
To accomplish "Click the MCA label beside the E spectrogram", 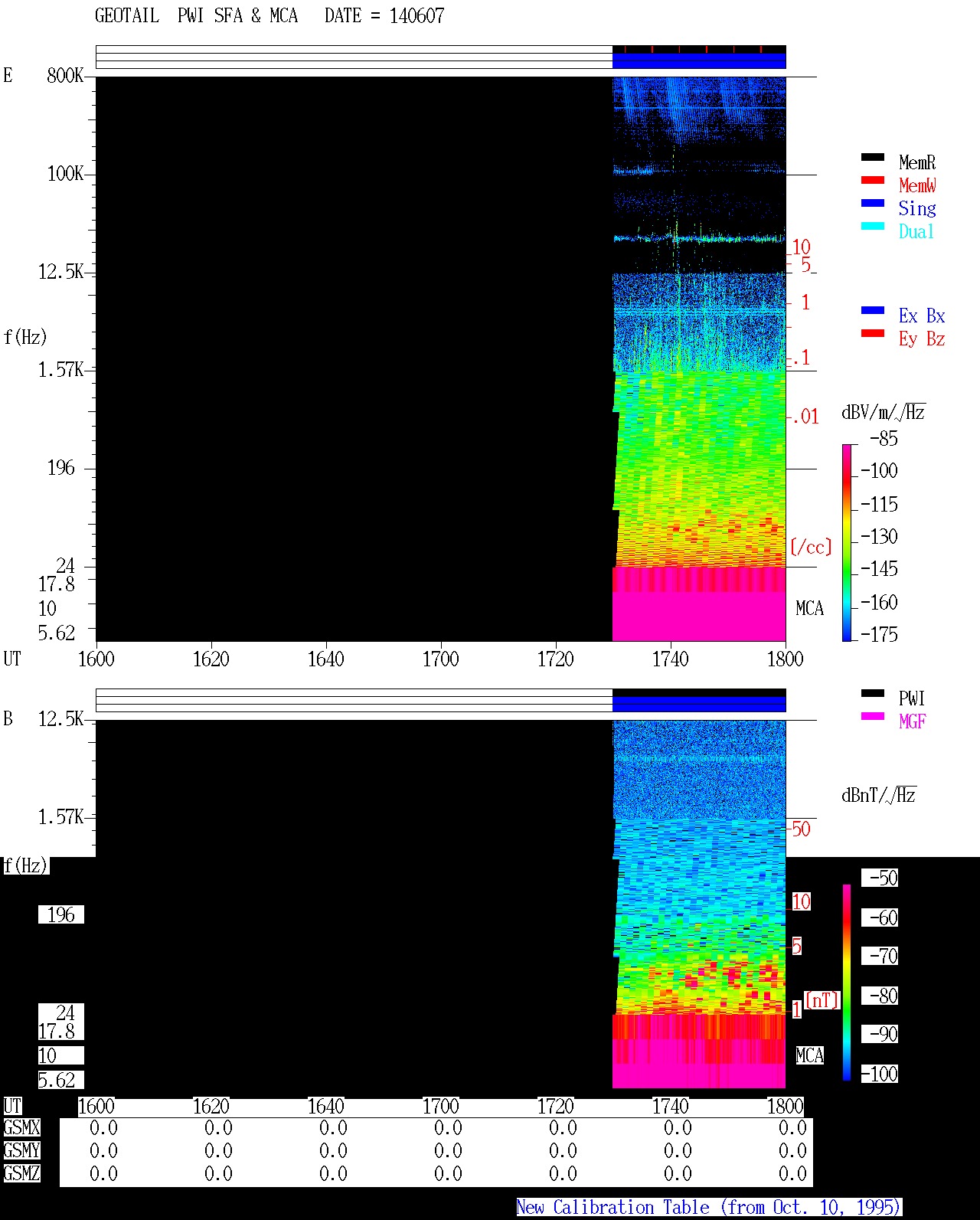I will [x=809, y=608].
